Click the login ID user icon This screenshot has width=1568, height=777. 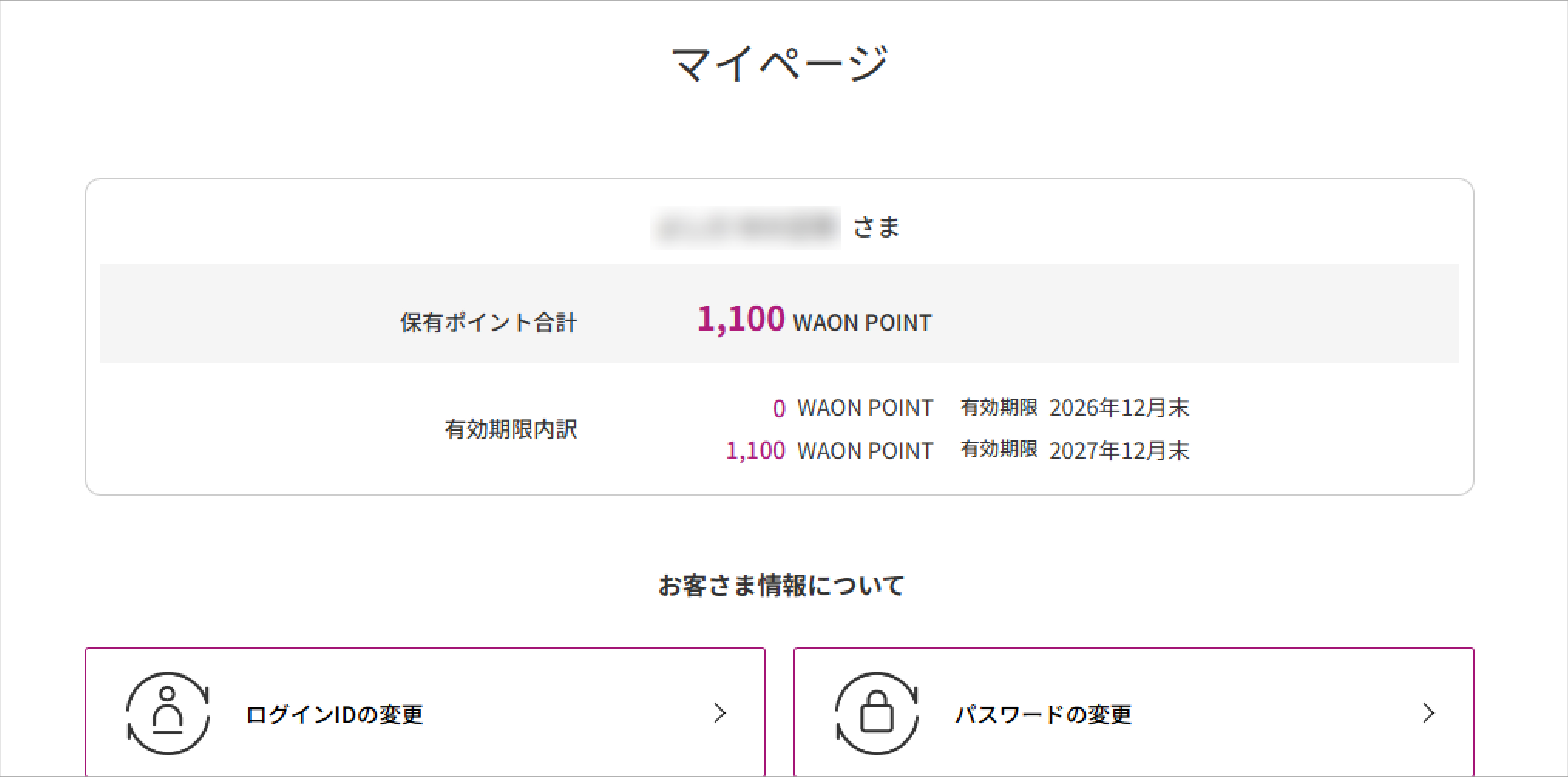(168, 713)
